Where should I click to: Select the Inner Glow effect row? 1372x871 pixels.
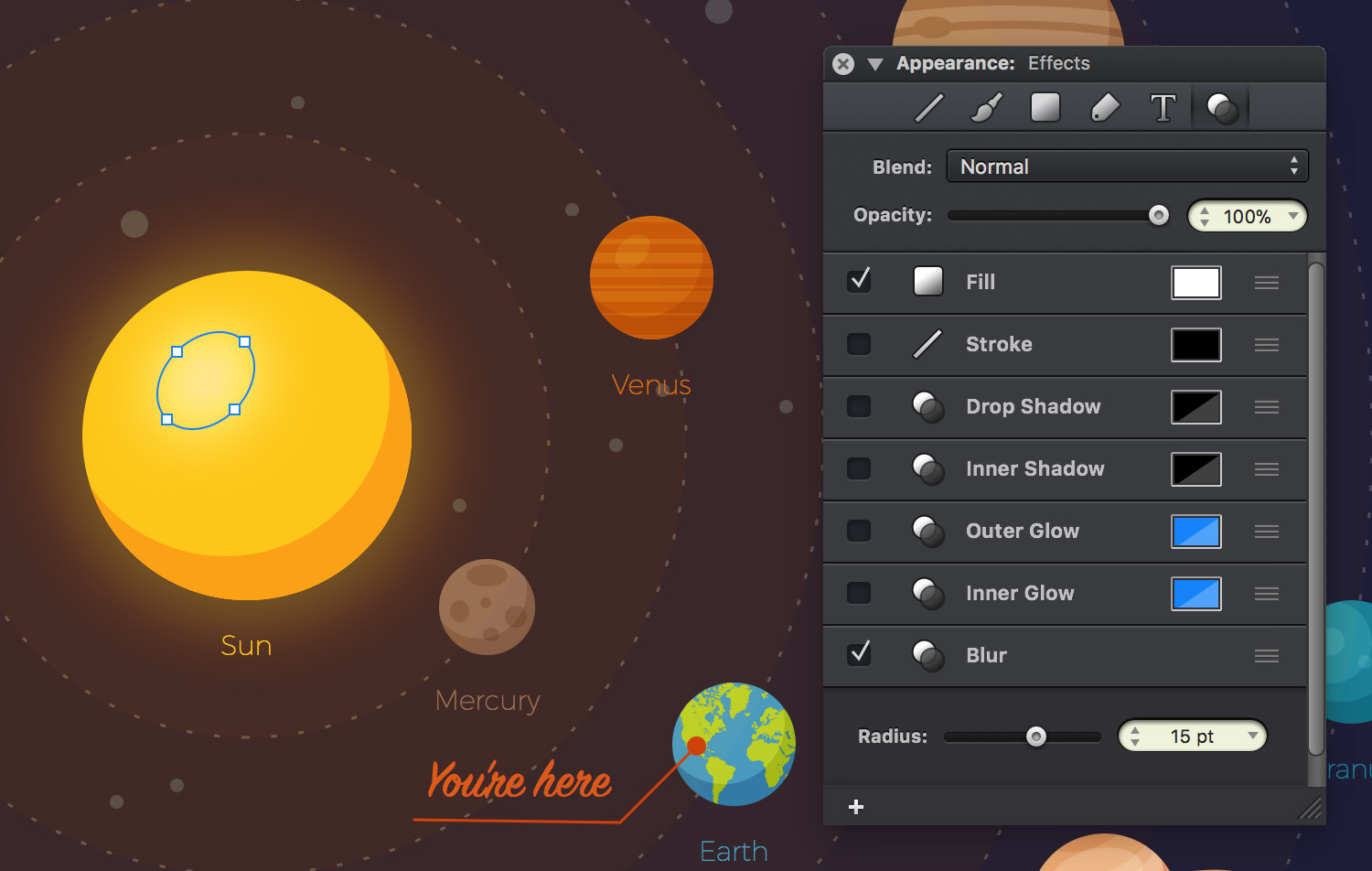click(x=1065, y=594)
